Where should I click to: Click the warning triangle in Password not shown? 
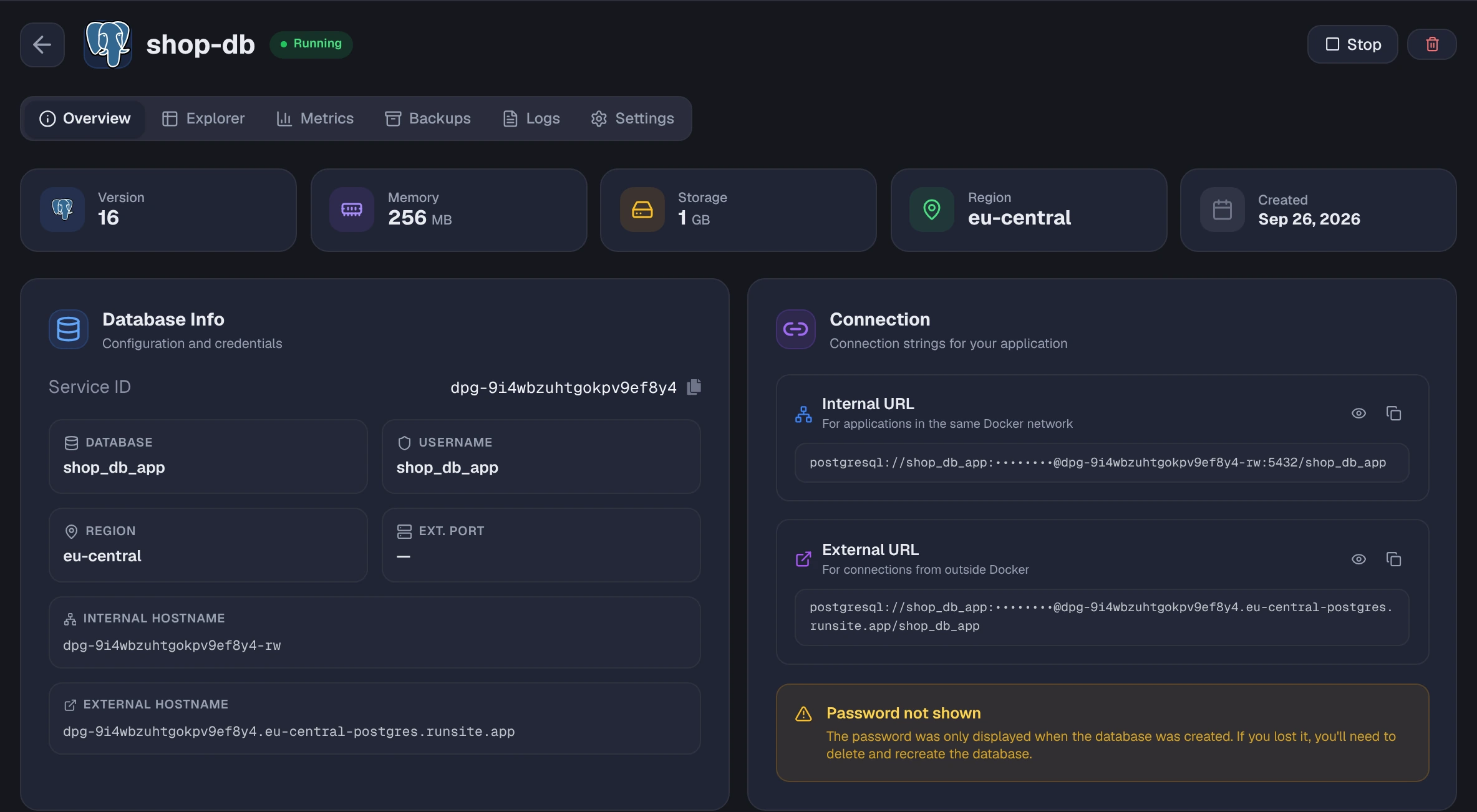point(803,714)
